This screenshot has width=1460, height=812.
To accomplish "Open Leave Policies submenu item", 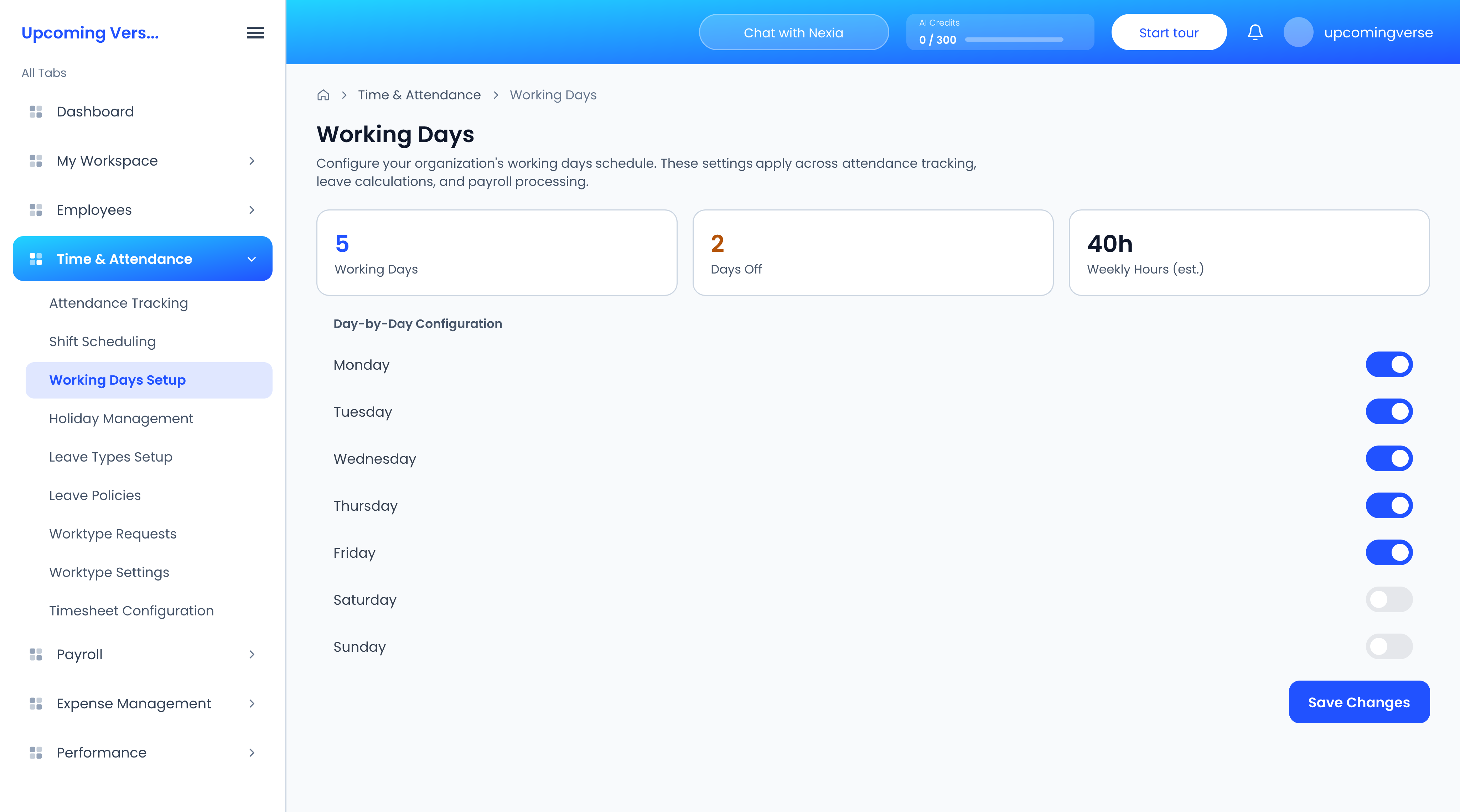I will [149, 496].
